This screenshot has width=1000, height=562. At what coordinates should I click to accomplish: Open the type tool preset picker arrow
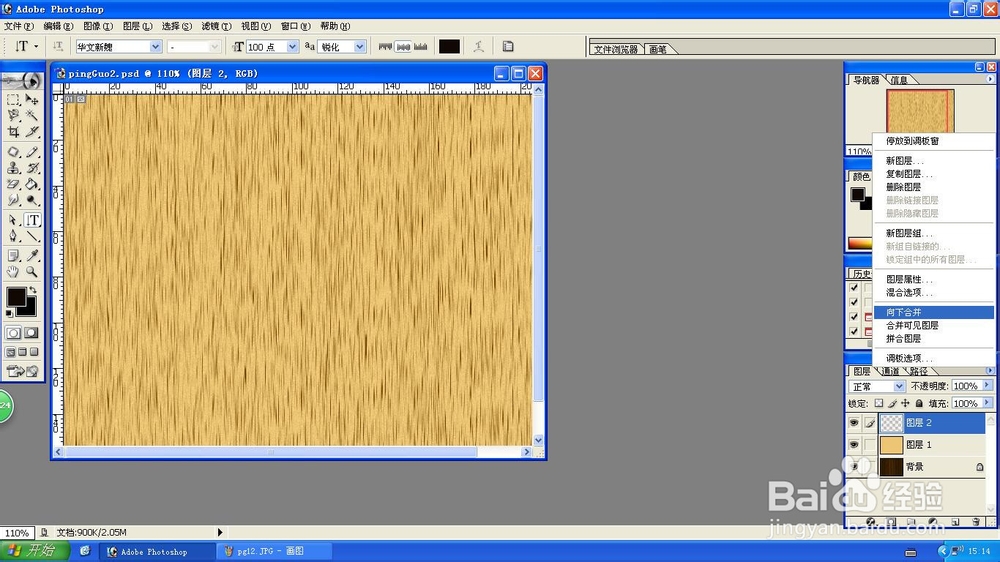click(x=36, y=47)
